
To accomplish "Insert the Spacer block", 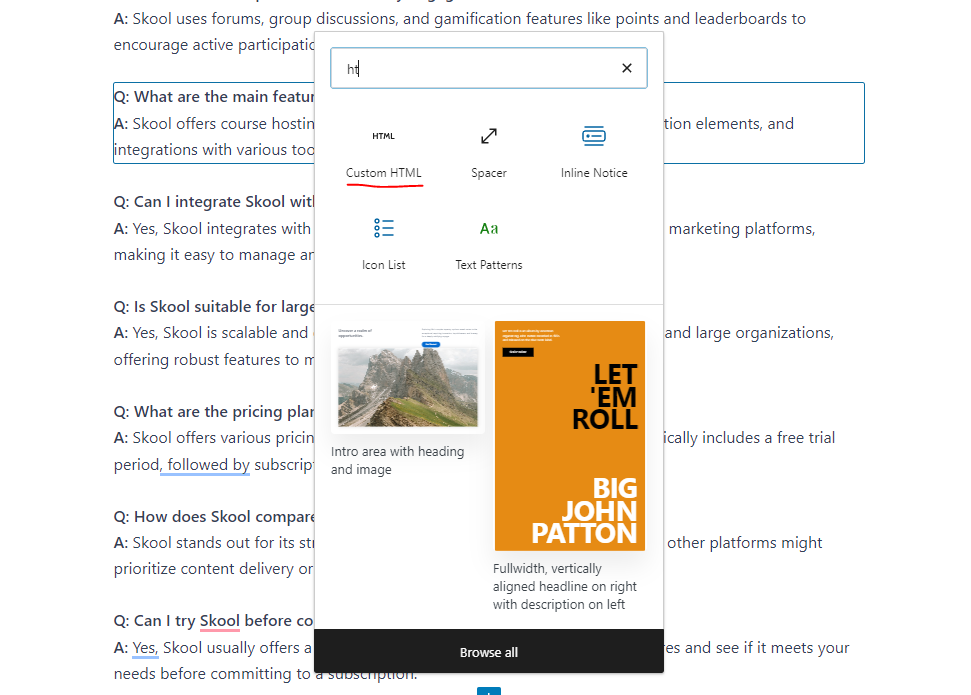I will (489, 152).
